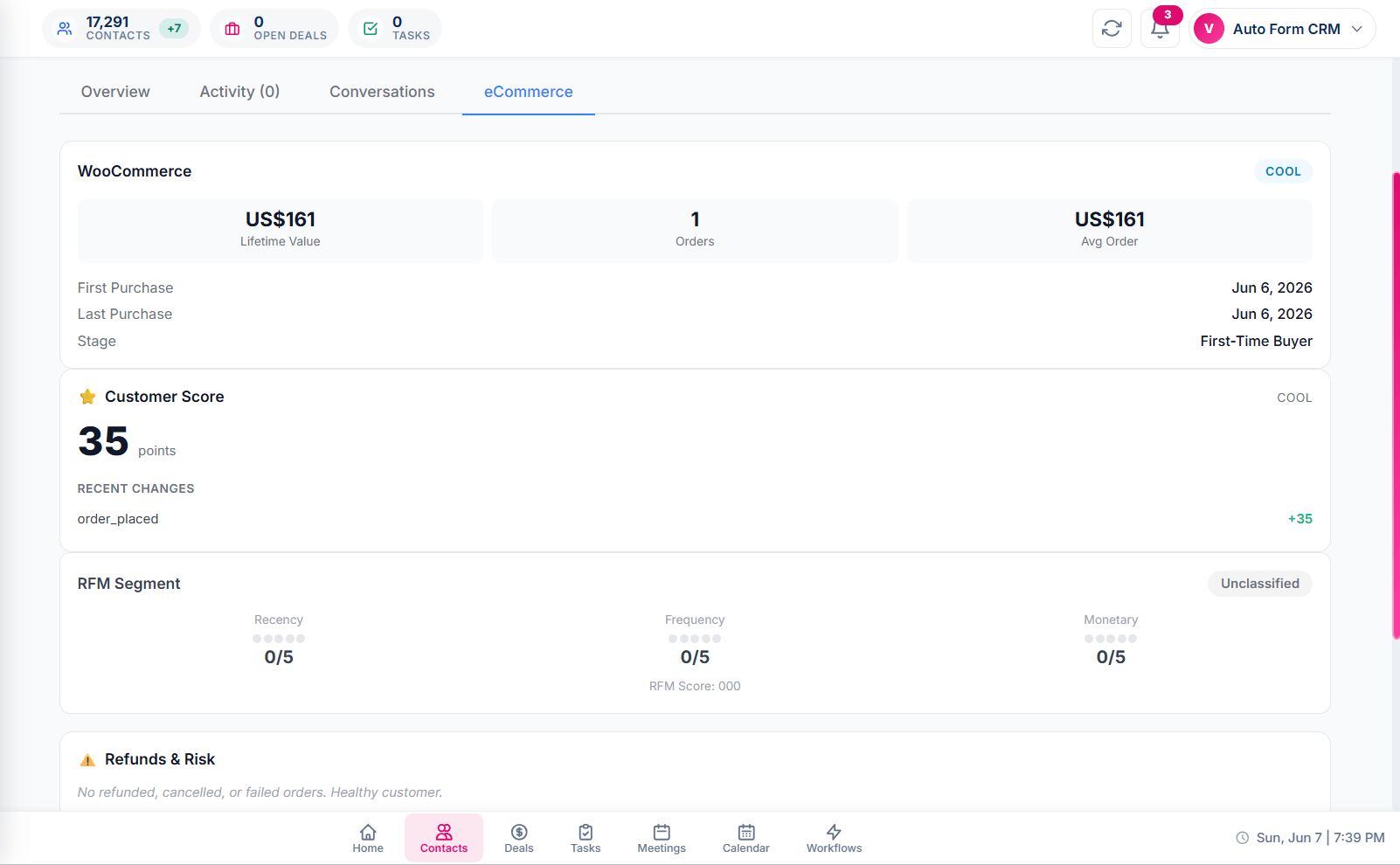Screen dimensions: 1400x865
Task: Open Meetings in bottom navigation
Action: click(x=662, y=838)
